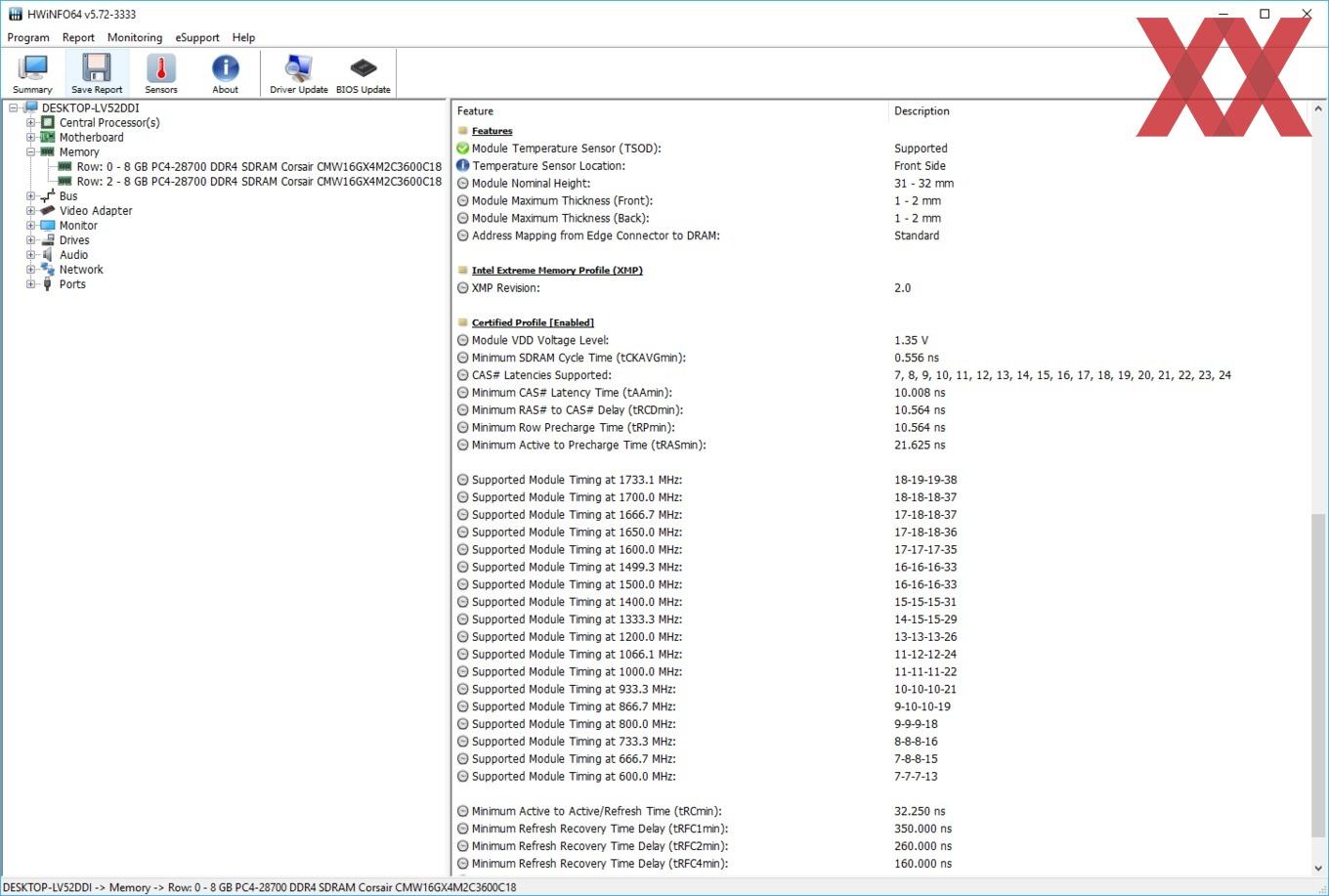
Task: Select the CAS# Latencies Supported row
Action: 881,375
